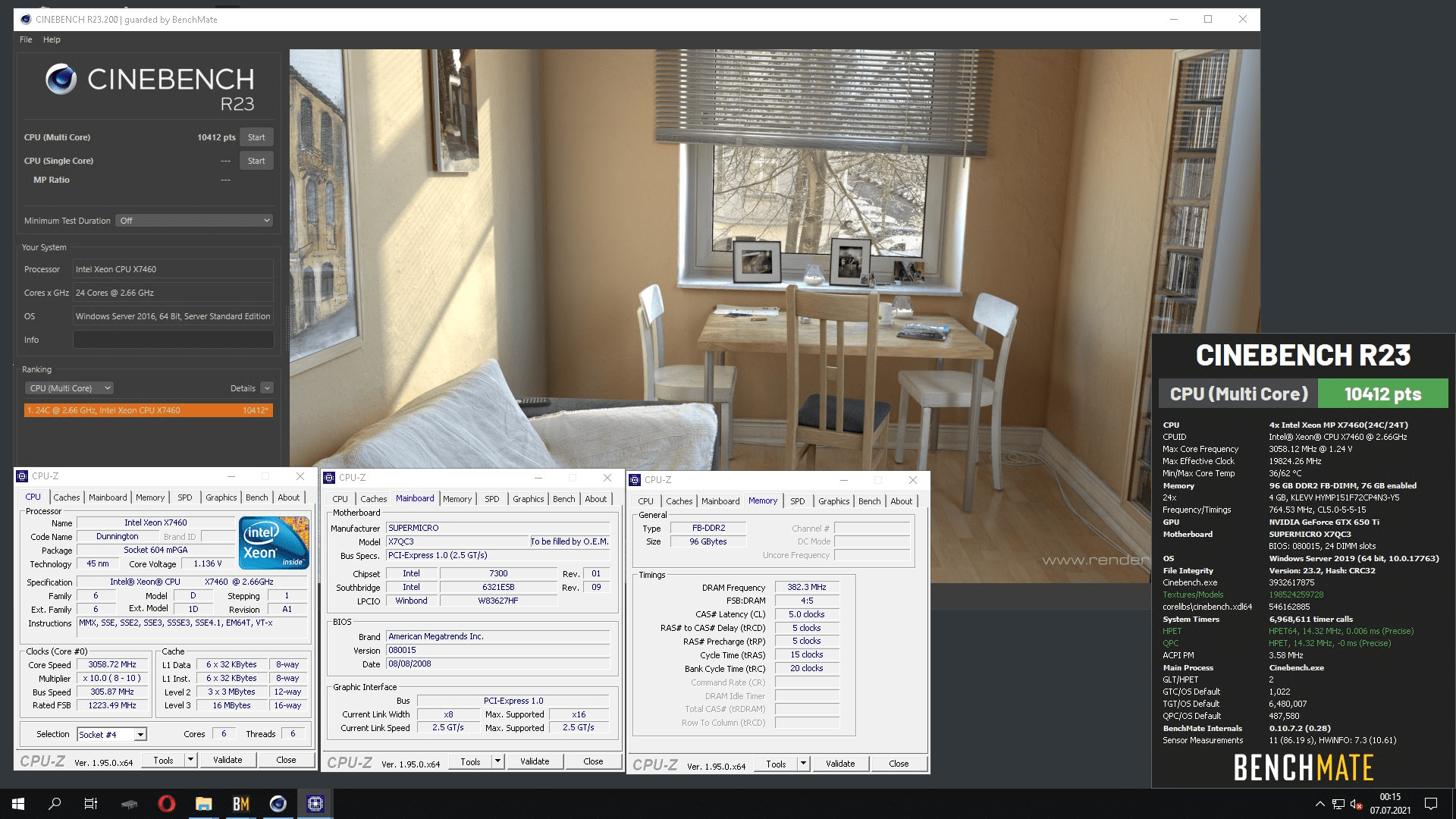The image size is (1456, 819).
Task: Open Windows Start menu
Action: (x=18, y=804)
